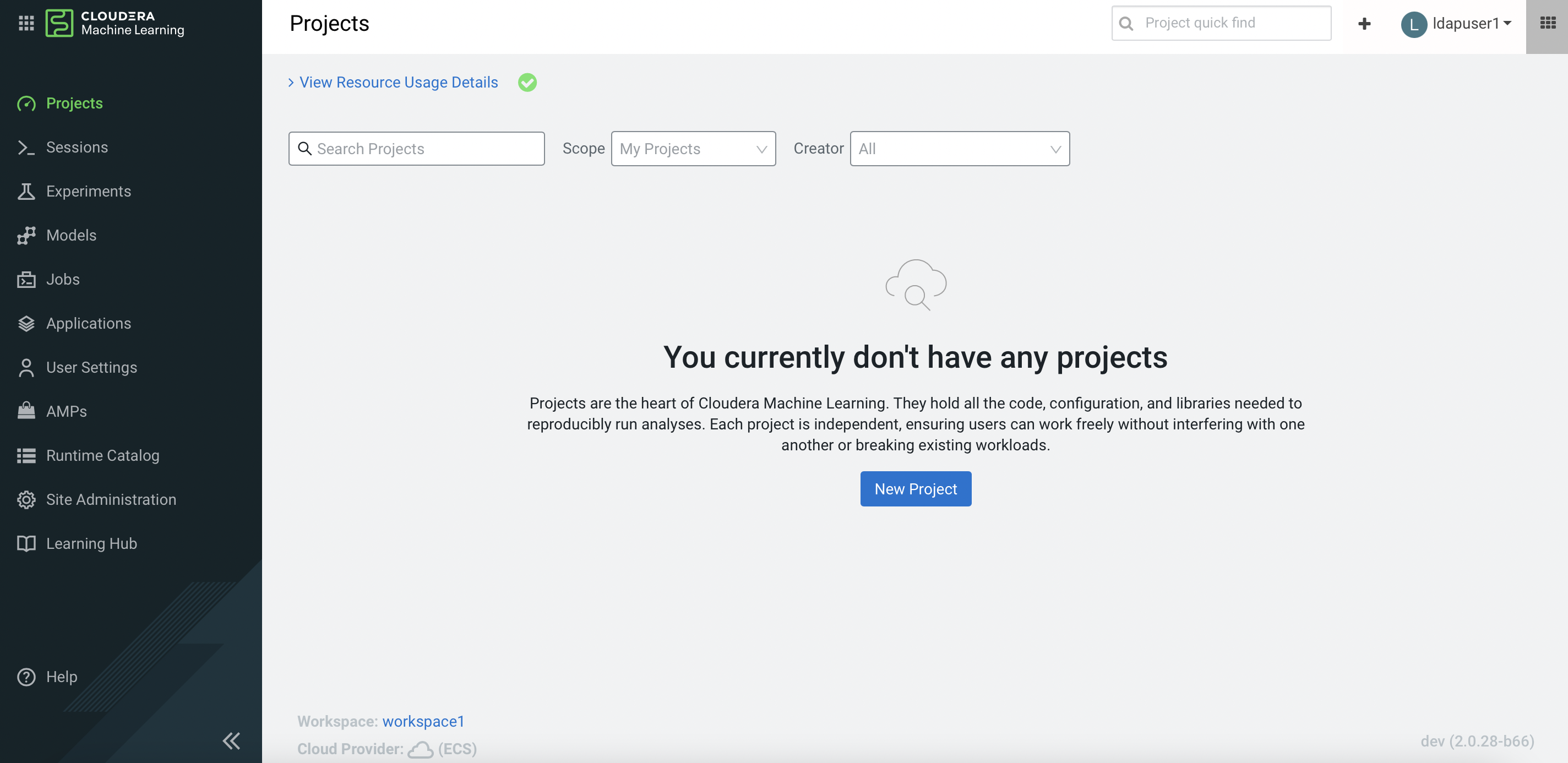Viewport: 1568px width, 763px height.
Task: Open the app grid icon at top-right
Action: point(1547,24)
